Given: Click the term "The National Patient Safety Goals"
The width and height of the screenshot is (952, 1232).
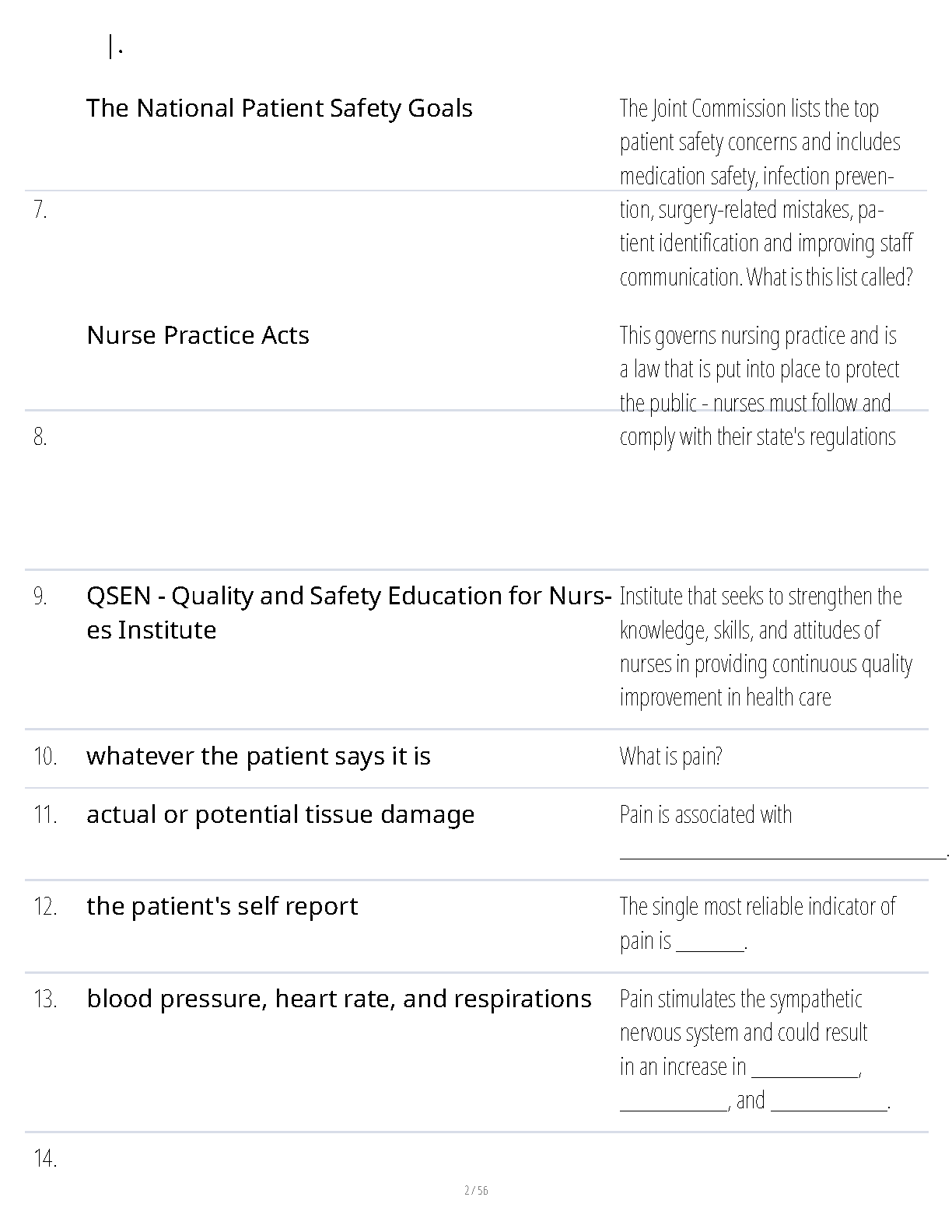Looking at the screenshot, I should (x=278, y=108).
